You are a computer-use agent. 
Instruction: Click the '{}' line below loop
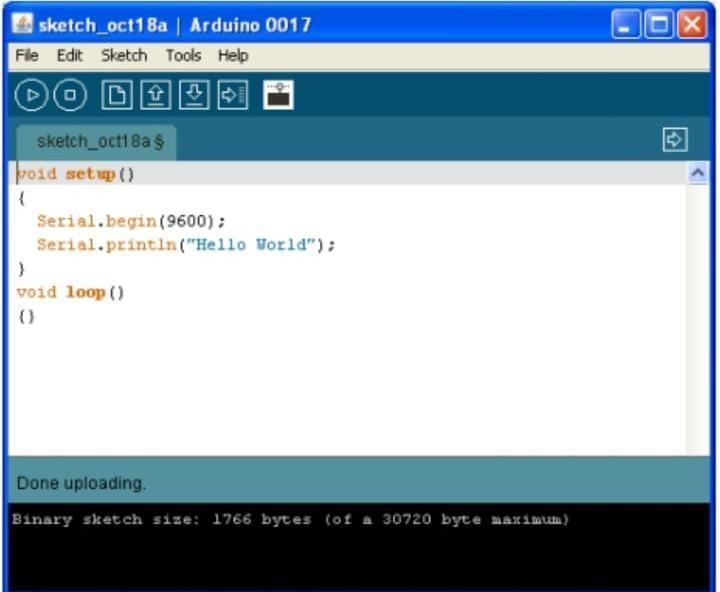26,316
